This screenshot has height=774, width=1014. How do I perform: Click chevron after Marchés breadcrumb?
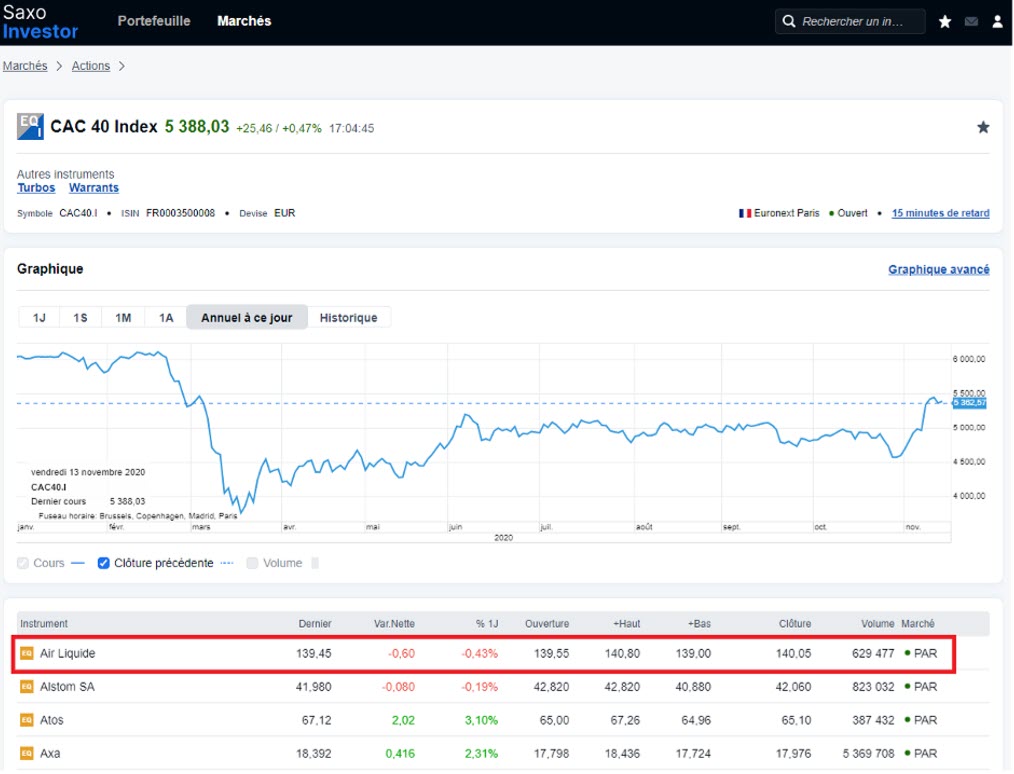point(59,66)
